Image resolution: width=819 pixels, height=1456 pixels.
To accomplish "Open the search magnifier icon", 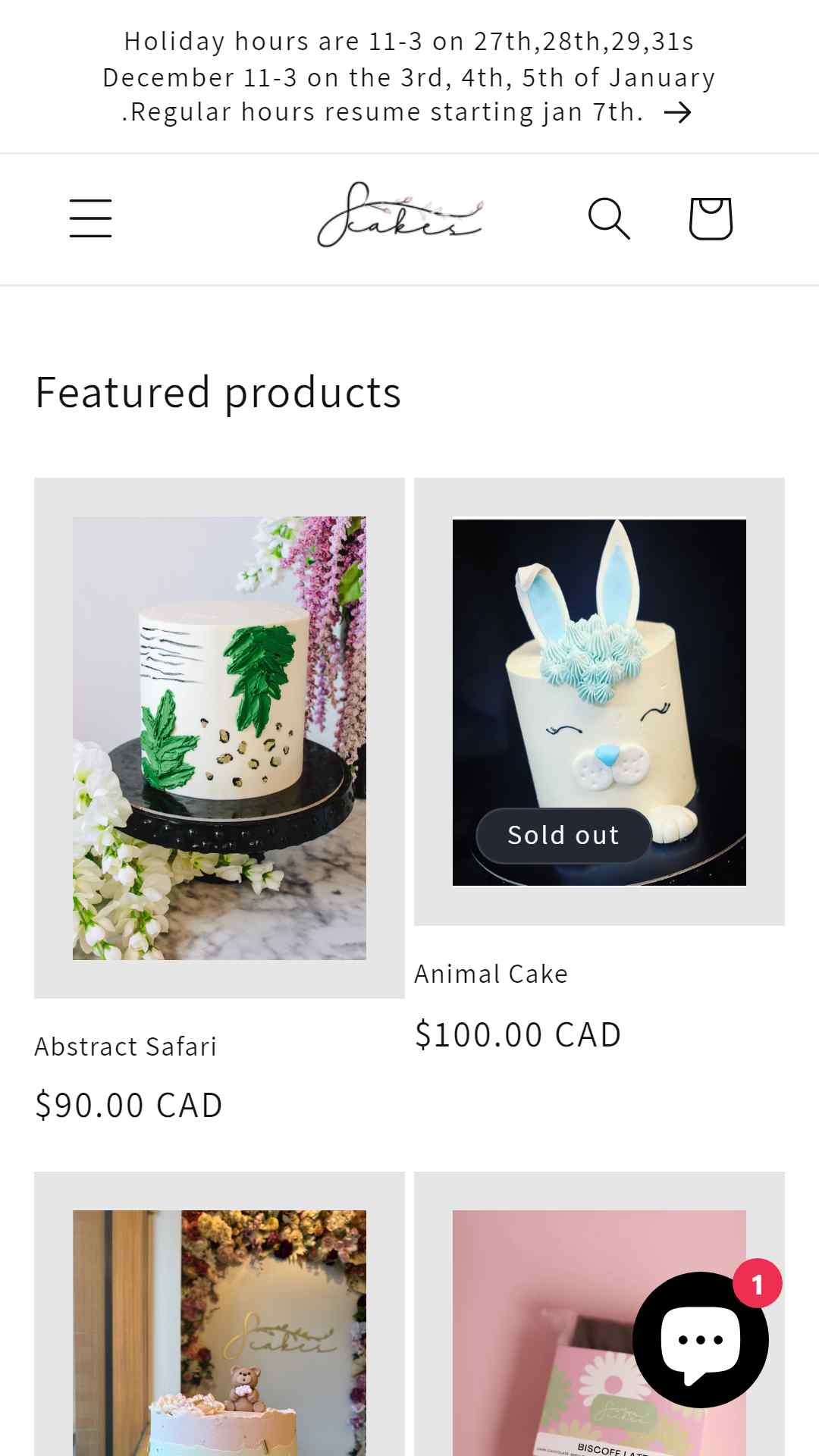I will (x=609, y=218).
